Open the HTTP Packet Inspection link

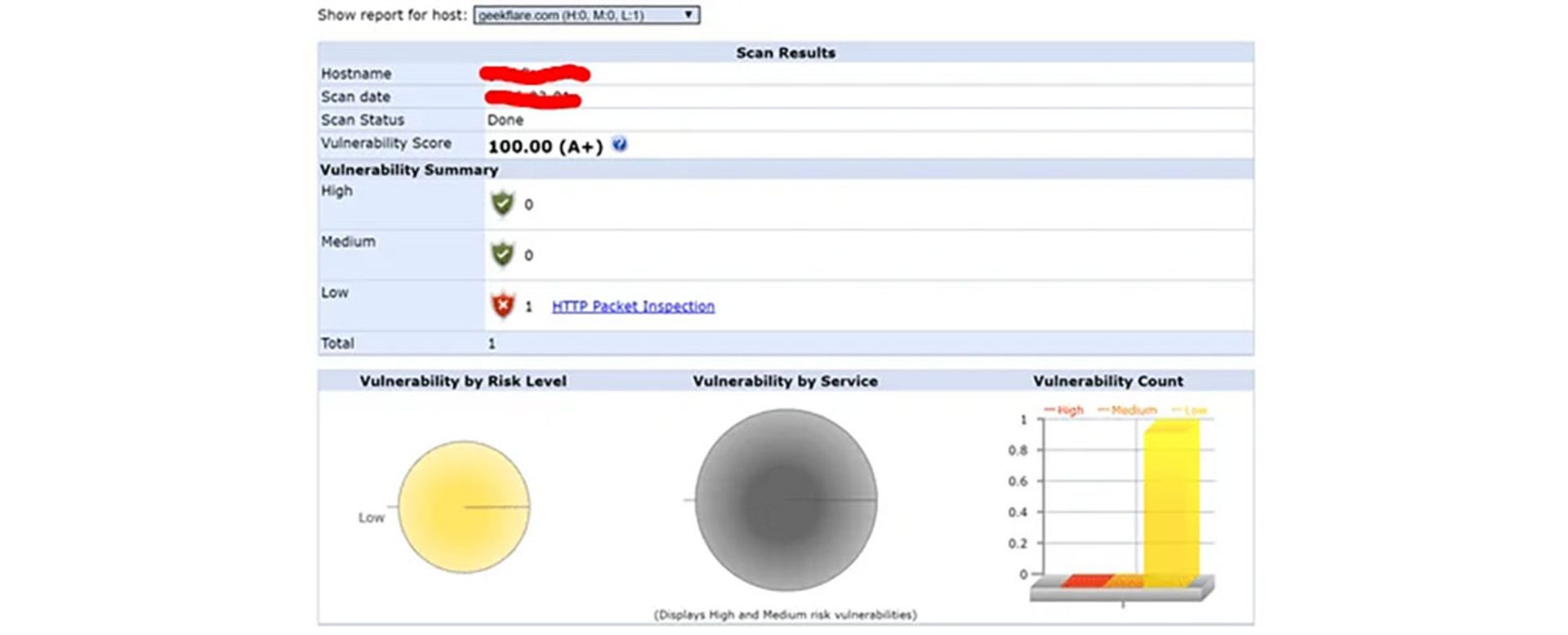pyautogui.click(x=633, y=306)
